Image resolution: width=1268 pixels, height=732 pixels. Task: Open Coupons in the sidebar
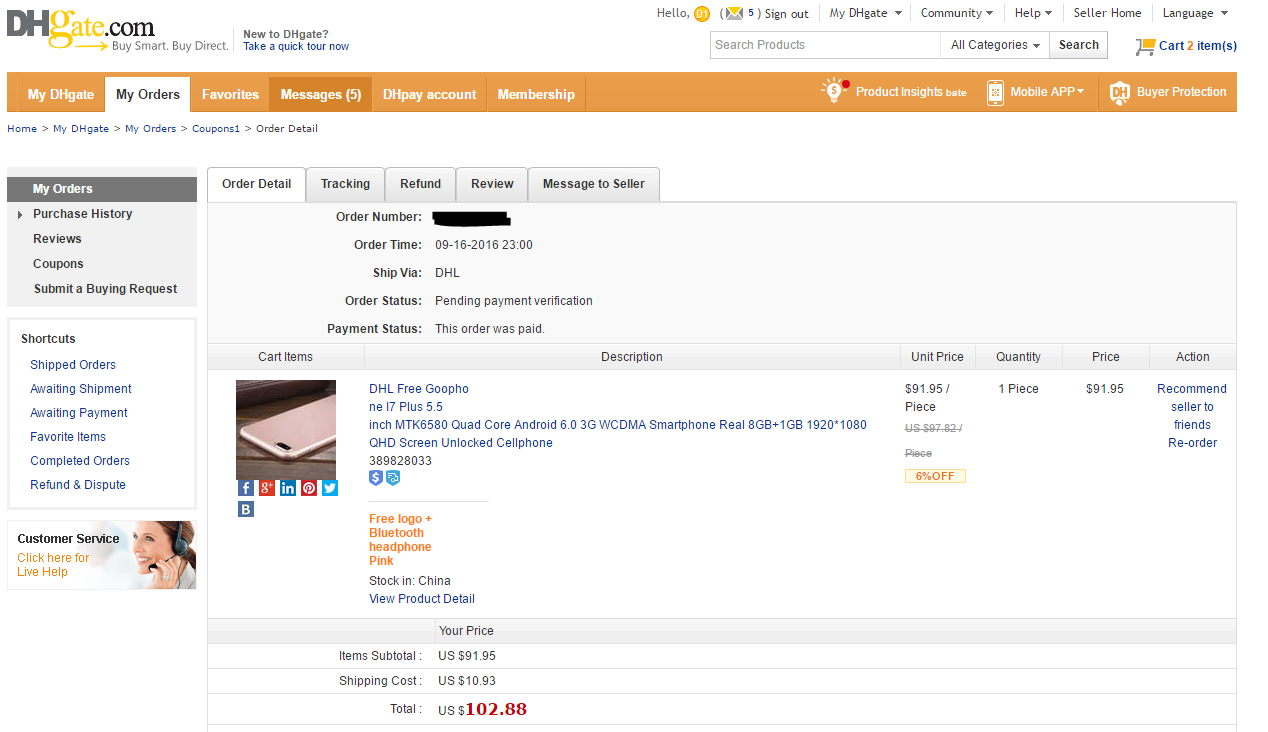(58, 264)
